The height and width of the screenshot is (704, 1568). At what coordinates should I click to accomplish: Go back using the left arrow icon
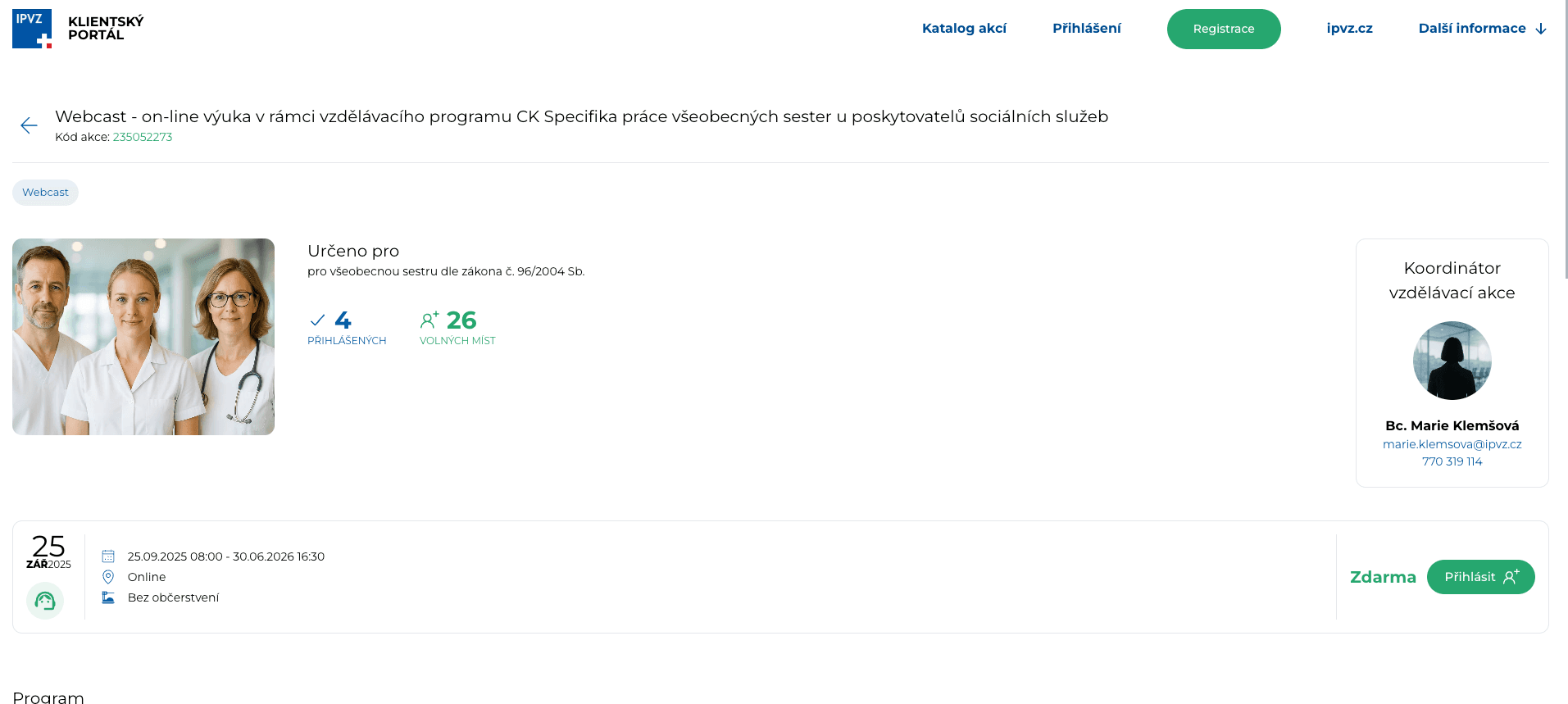(29, 125)
